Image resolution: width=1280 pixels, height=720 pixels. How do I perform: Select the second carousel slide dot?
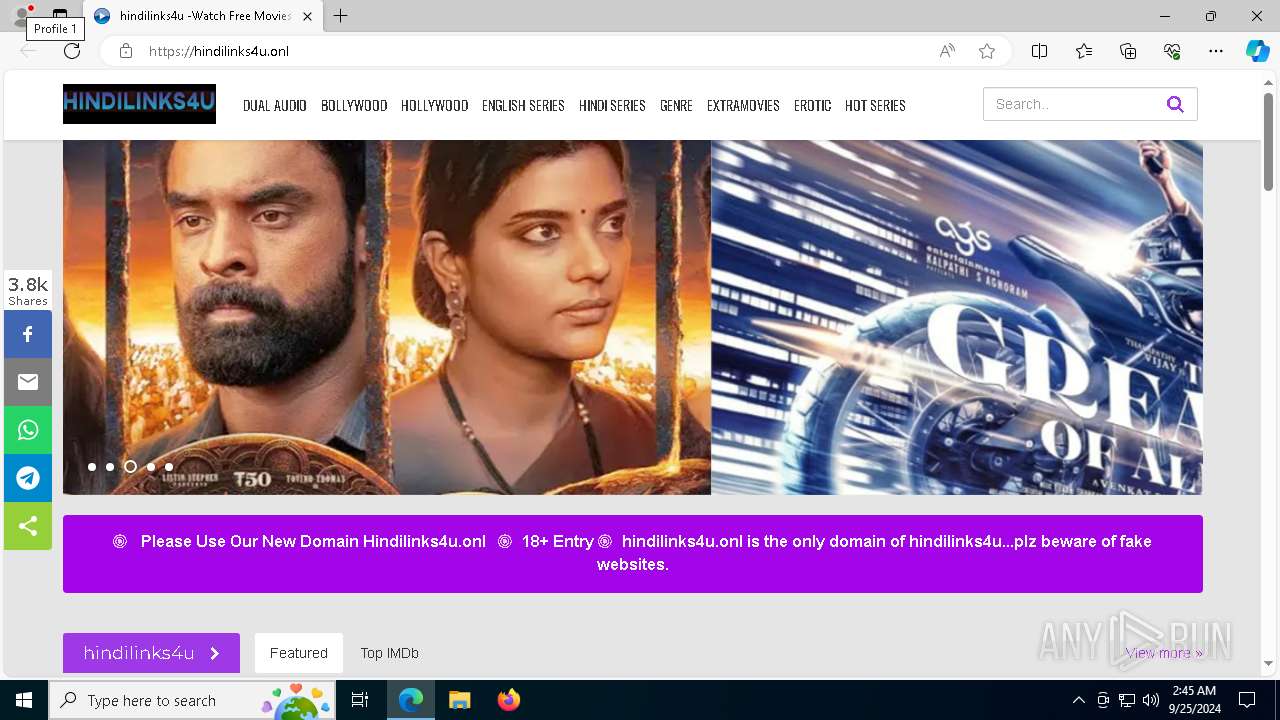pyautogui.click(x=110, y=467)
